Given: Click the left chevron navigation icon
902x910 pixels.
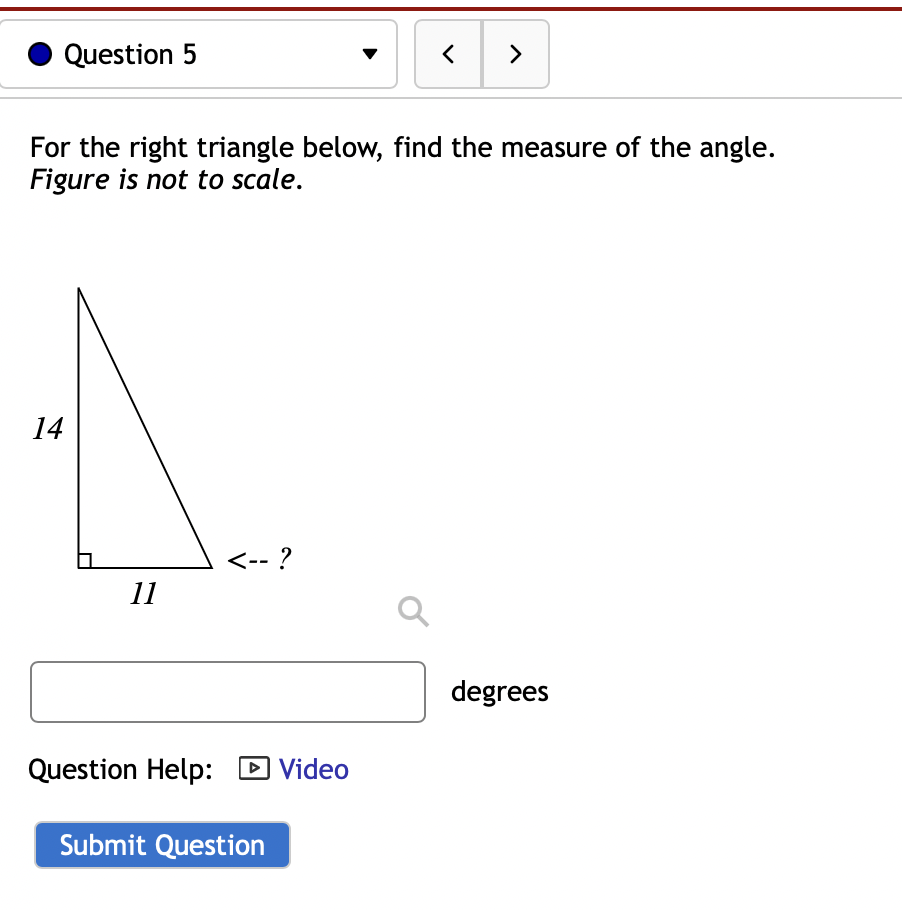Looking at the screenshot, I should [x=448, y=54].
